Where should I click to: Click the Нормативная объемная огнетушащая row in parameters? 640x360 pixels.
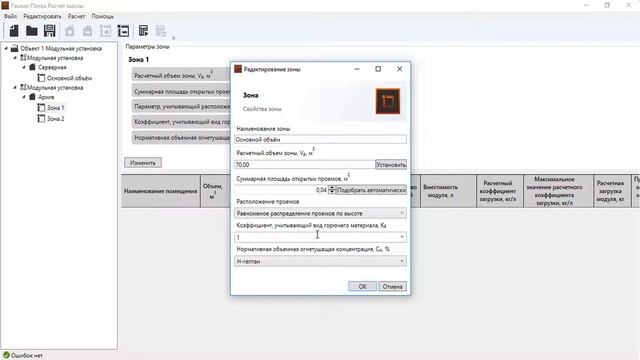[181, 138]
